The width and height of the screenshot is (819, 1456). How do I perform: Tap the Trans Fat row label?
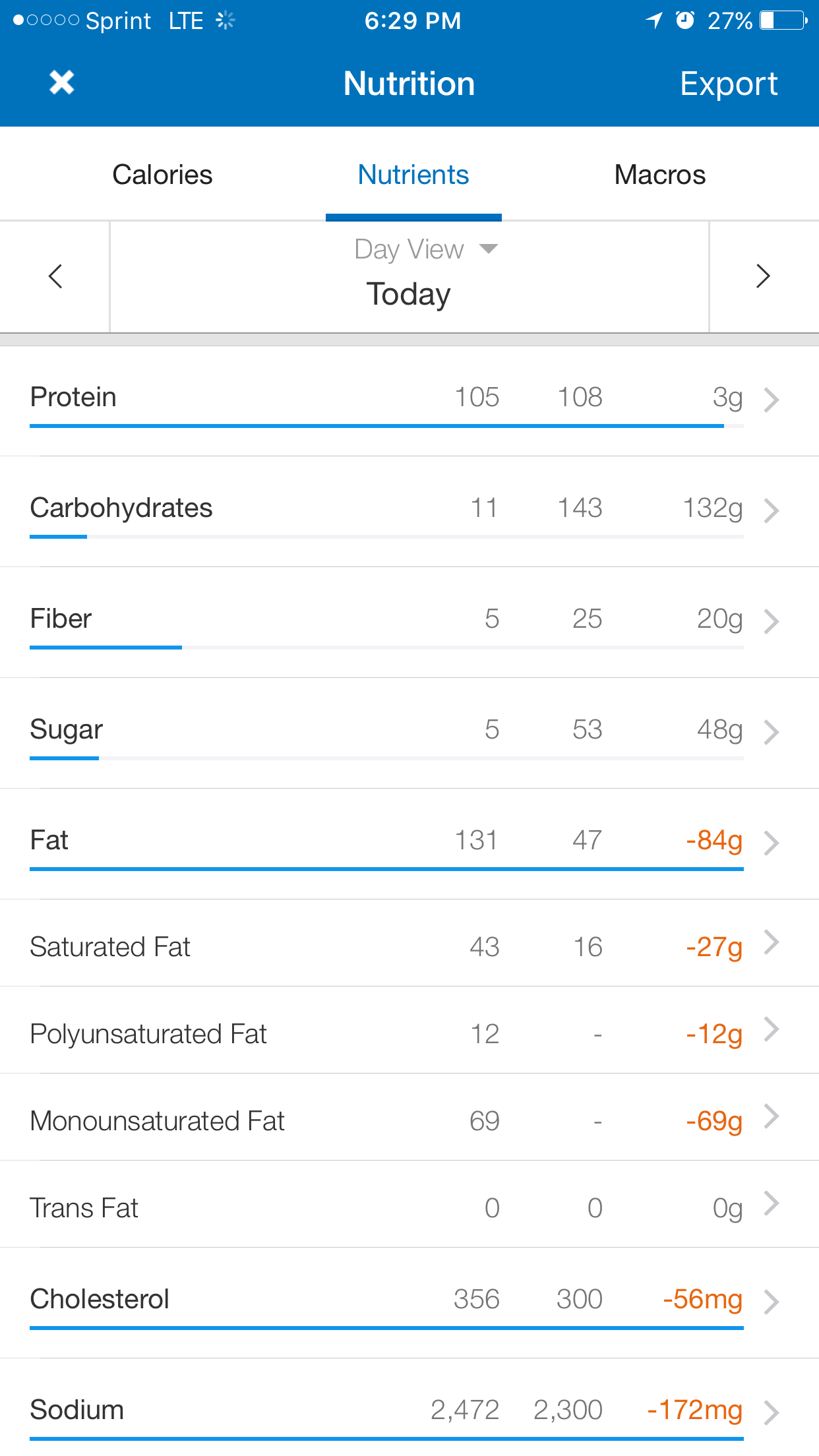pyautogui.click(x=84, y=1208)
